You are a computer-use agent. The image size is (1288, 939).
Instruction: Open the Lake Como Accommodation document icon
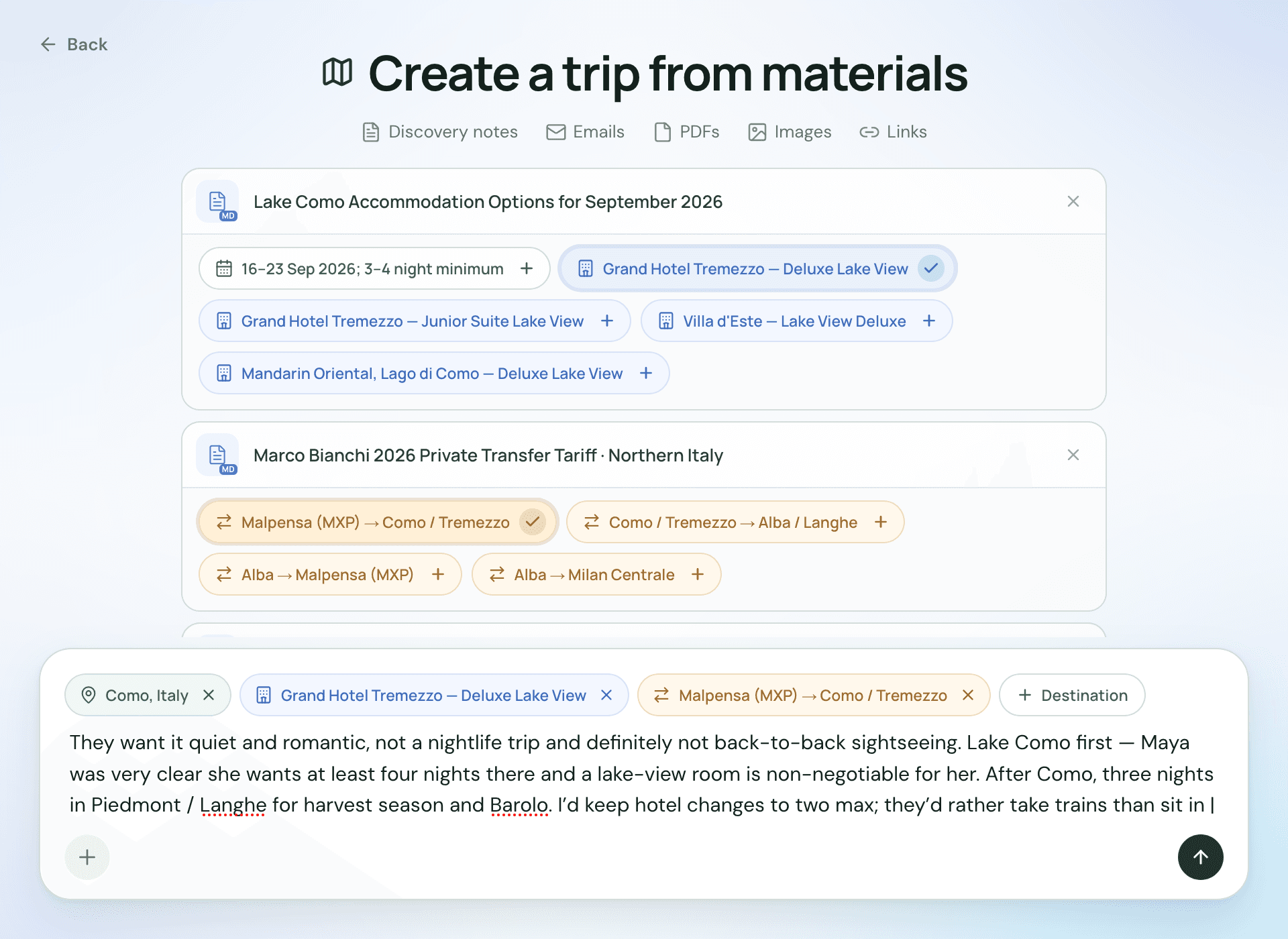[217, 201]
